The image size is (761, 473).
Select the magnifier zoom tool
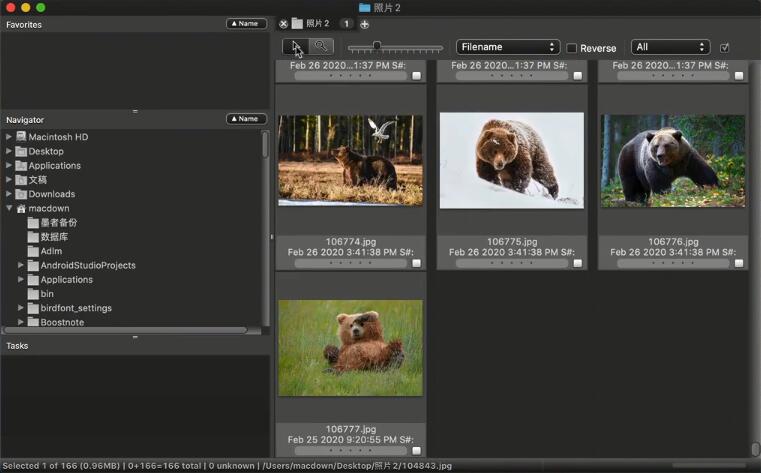pyautogui.click(x=321, y=47)
